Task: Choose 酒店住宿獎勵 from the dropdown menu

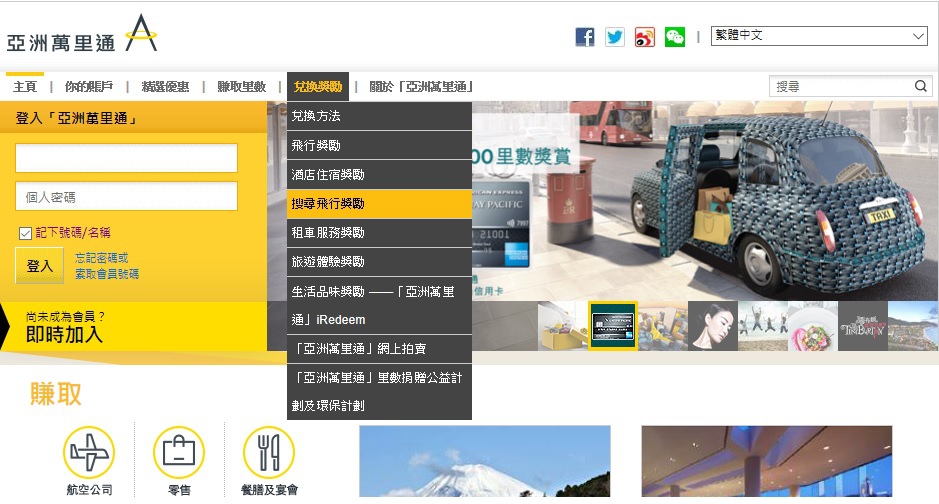Action: [379, 175]
